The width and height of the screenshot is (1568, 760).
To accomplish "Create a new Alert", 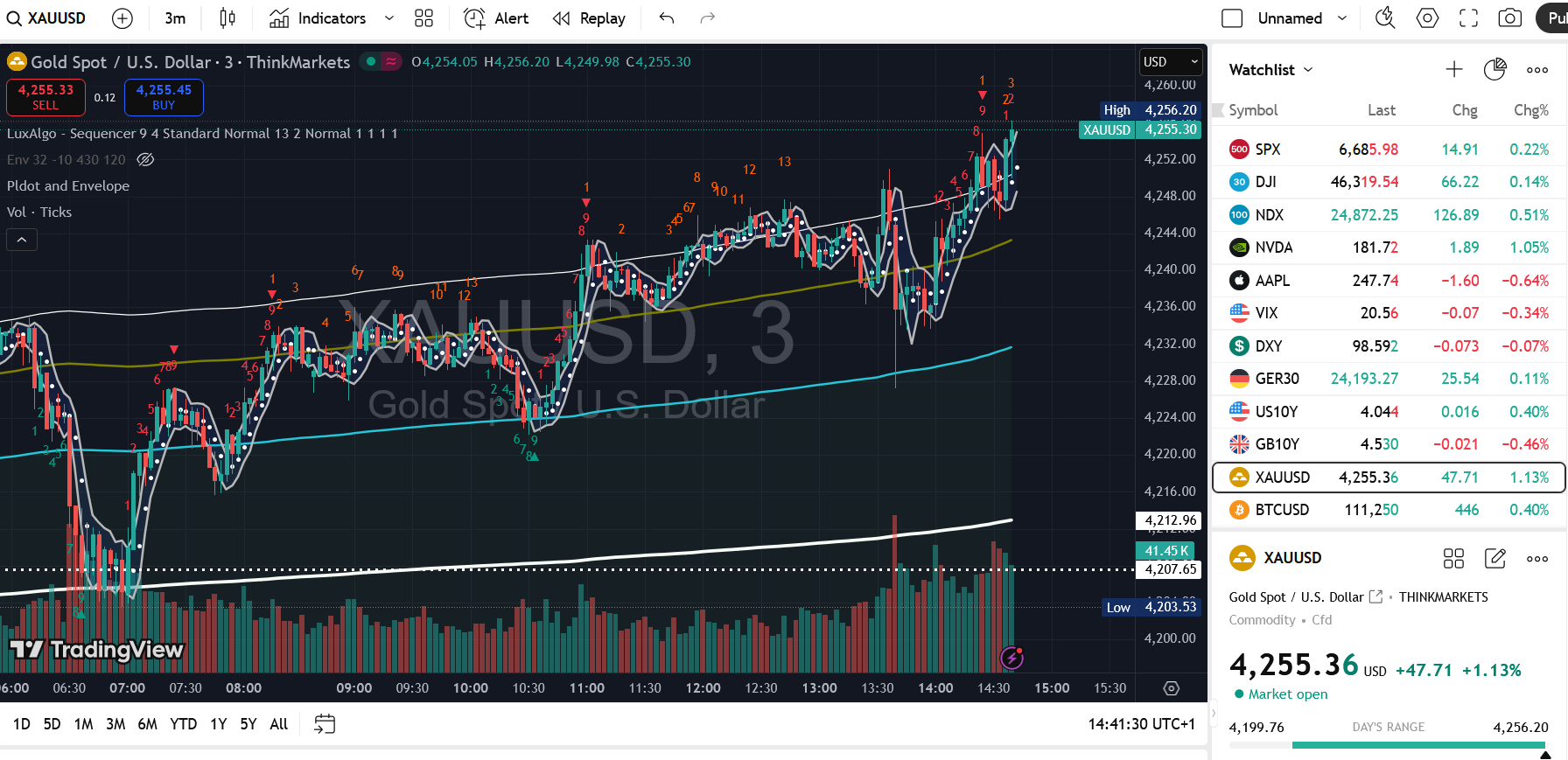I will pos(496,18).
